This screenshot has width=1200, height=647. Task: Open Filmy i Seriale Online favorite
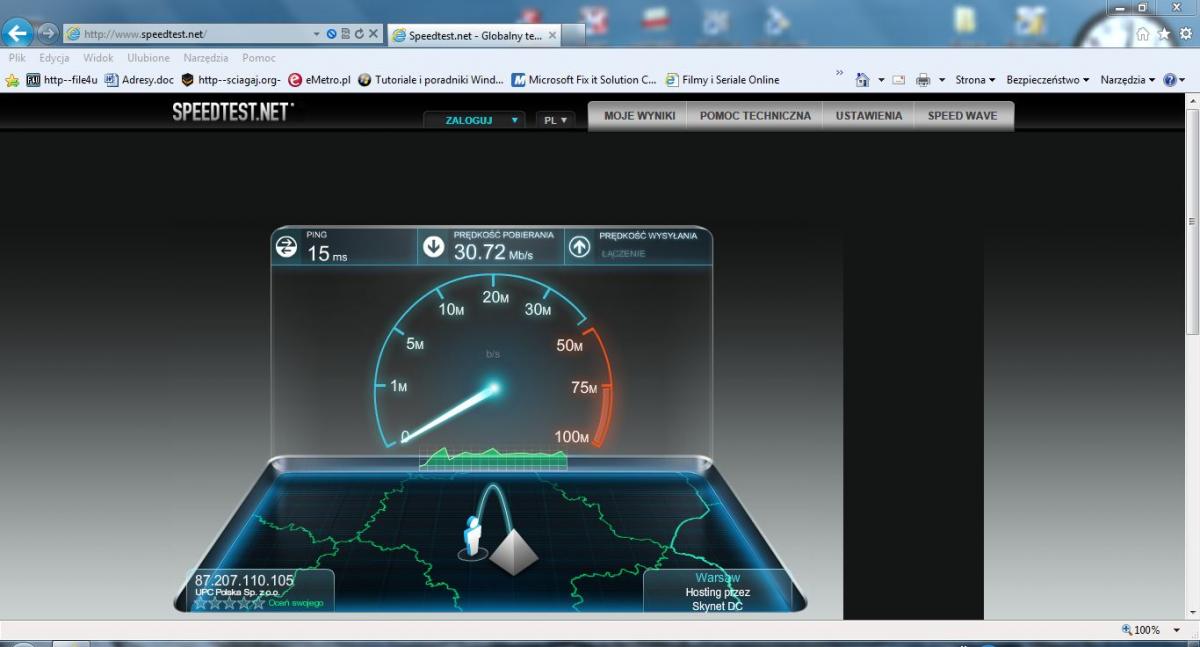(x=722, y=80)
